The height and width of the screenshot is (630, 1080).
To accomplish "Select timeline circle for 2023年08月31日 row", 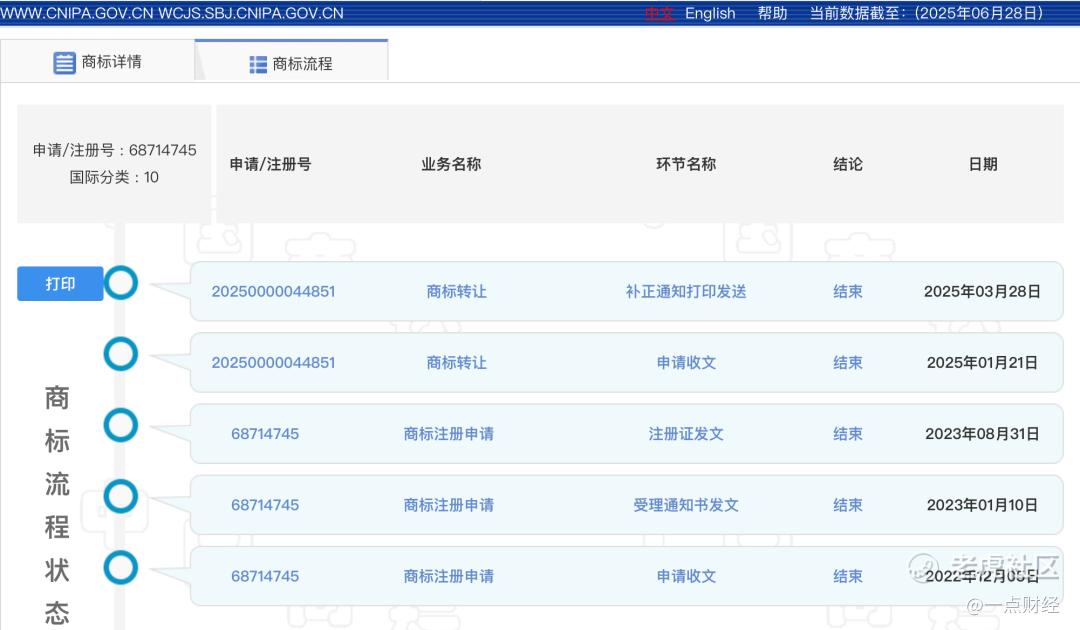I will coord(121,425).
